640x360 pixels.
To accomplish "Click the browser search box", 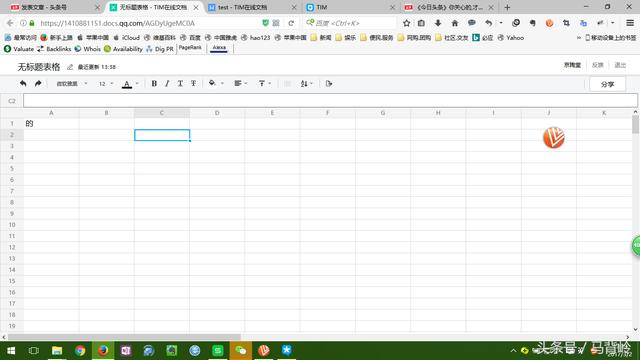I will click(350, 23).
